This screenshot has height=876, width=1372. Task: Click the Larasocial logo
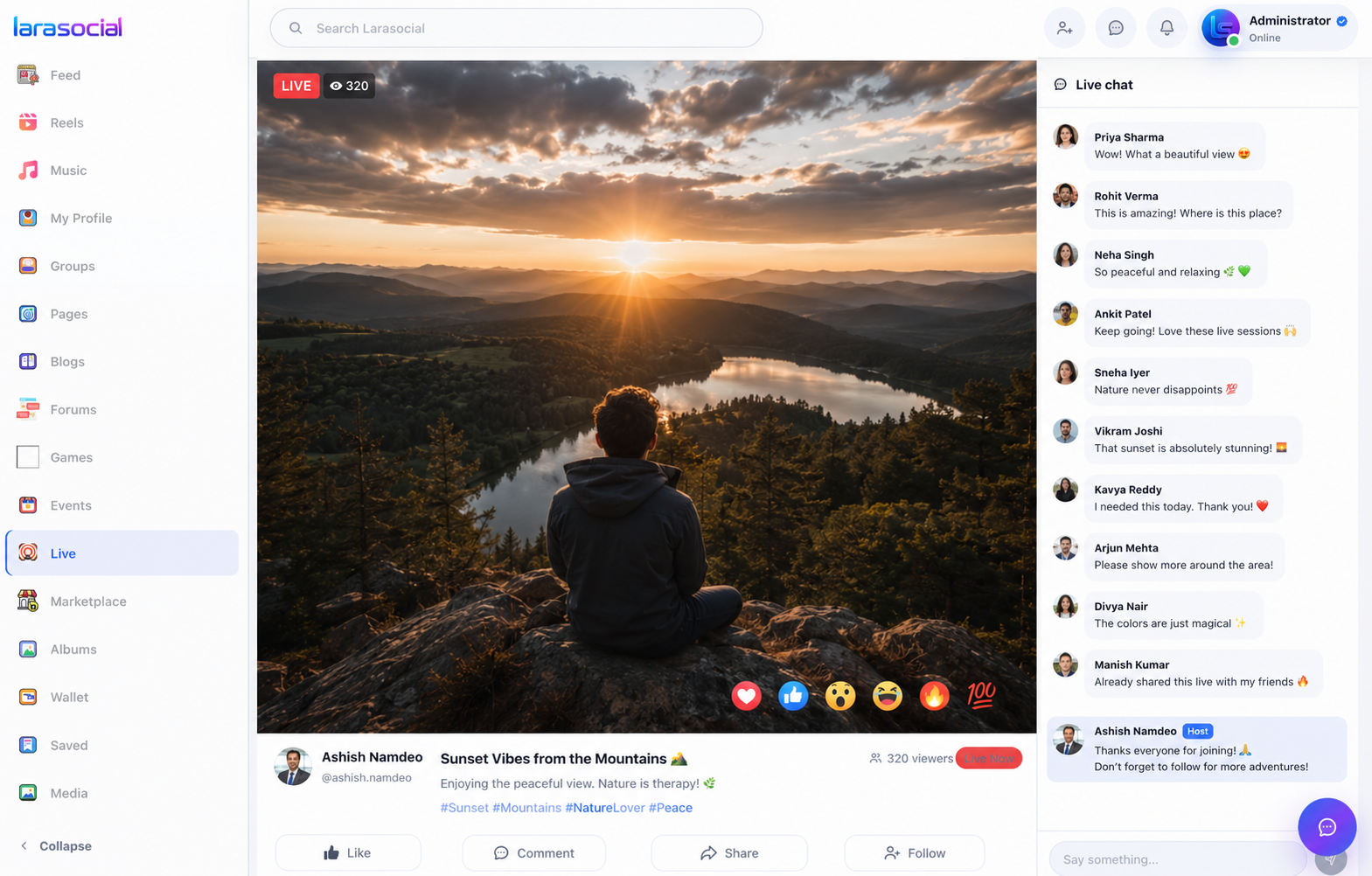(x=68, y=27)
